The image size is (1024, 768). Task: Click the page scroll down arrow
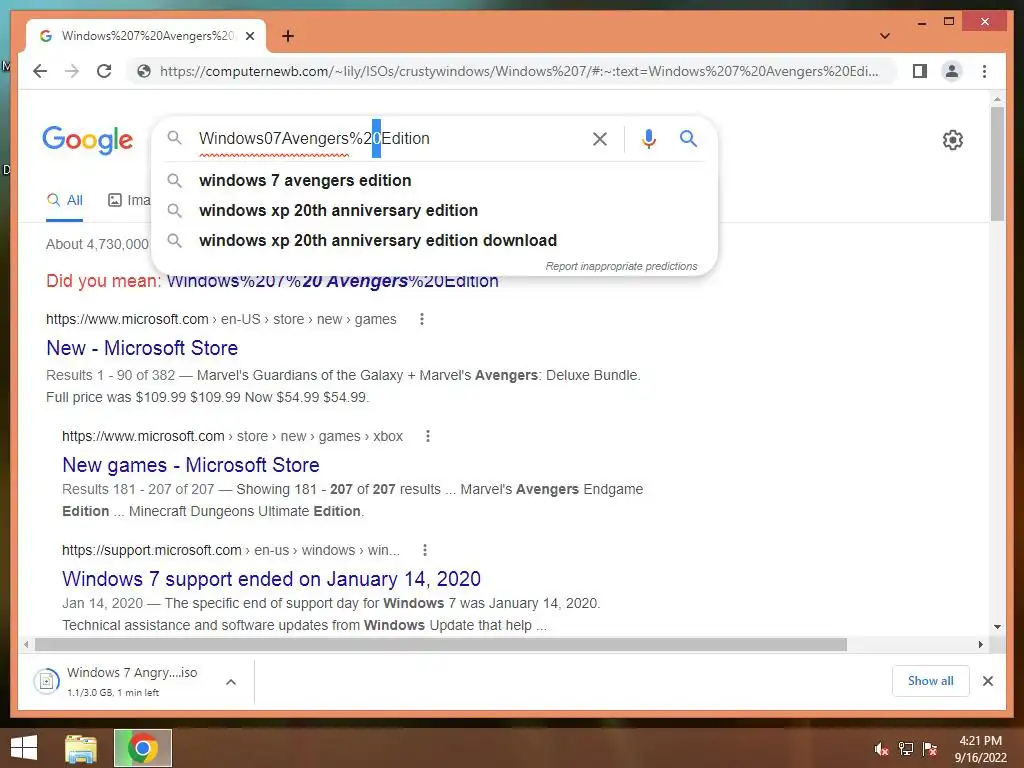pos(997,626)
